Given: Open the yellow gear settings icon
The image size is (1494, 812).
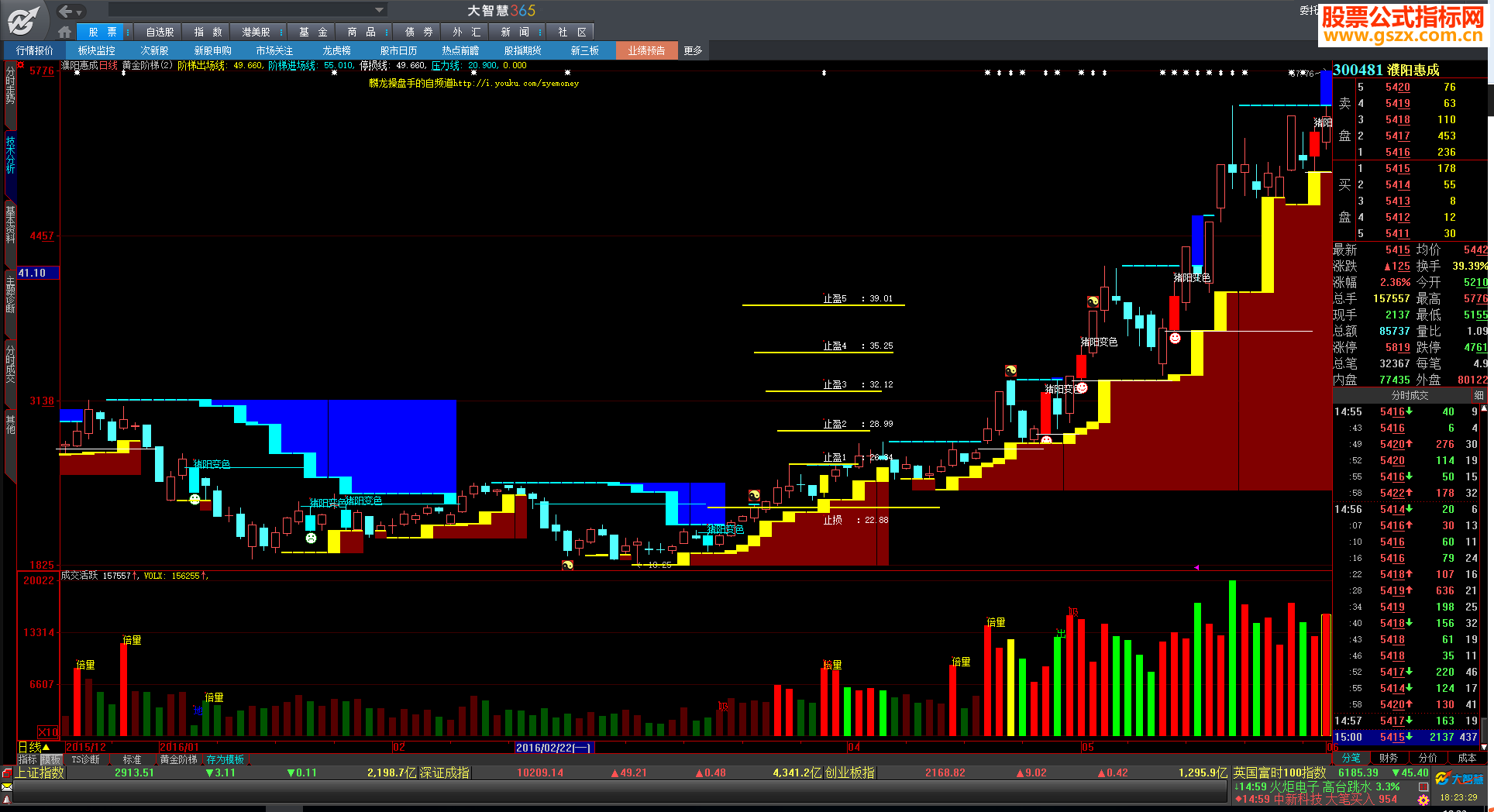Looking at the screenshot, I should click(1423, 800).
